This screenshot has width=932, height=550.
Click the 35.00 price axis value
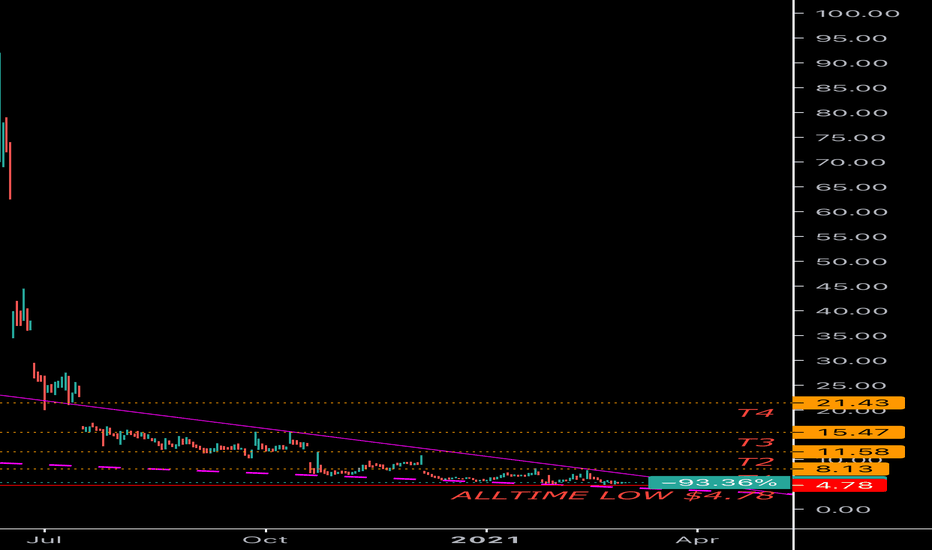point(851,336)
